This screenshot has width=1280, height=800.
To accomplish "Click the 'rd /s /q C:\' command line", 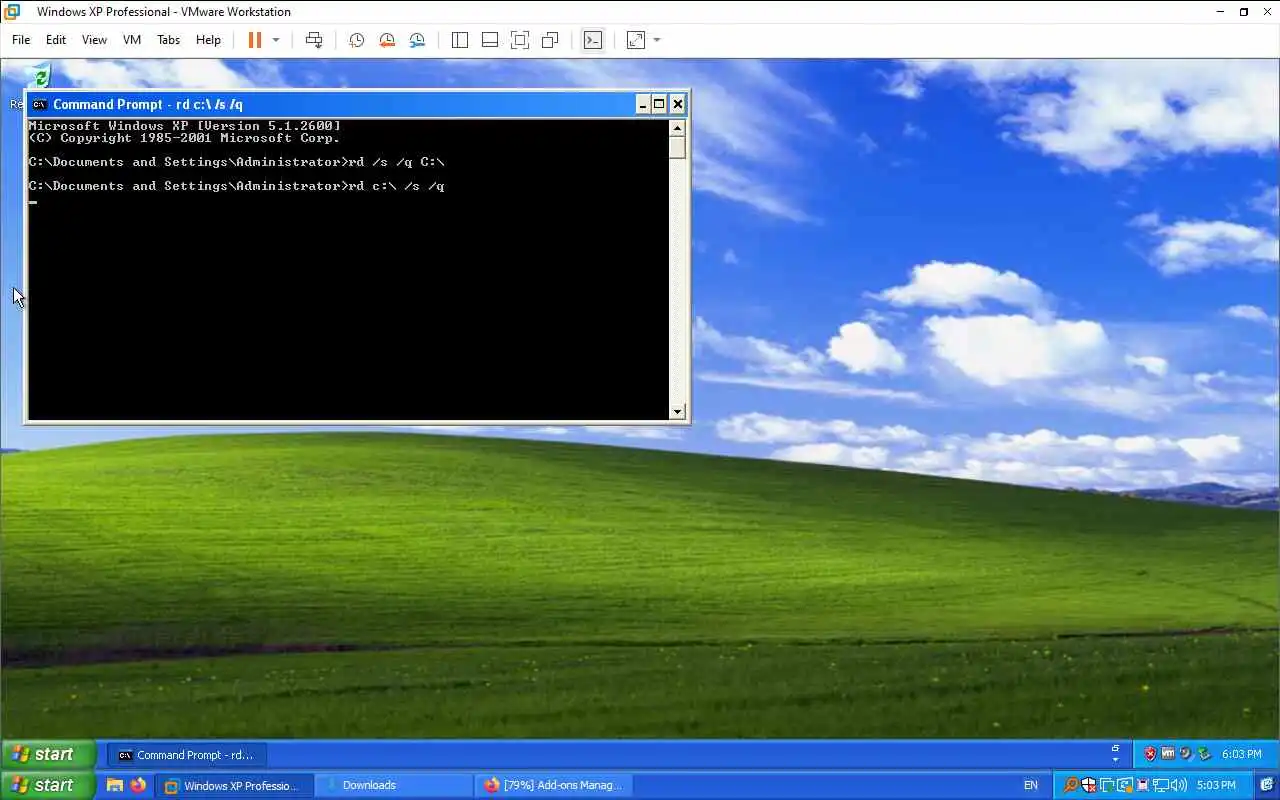I will [x=237, y=162].
